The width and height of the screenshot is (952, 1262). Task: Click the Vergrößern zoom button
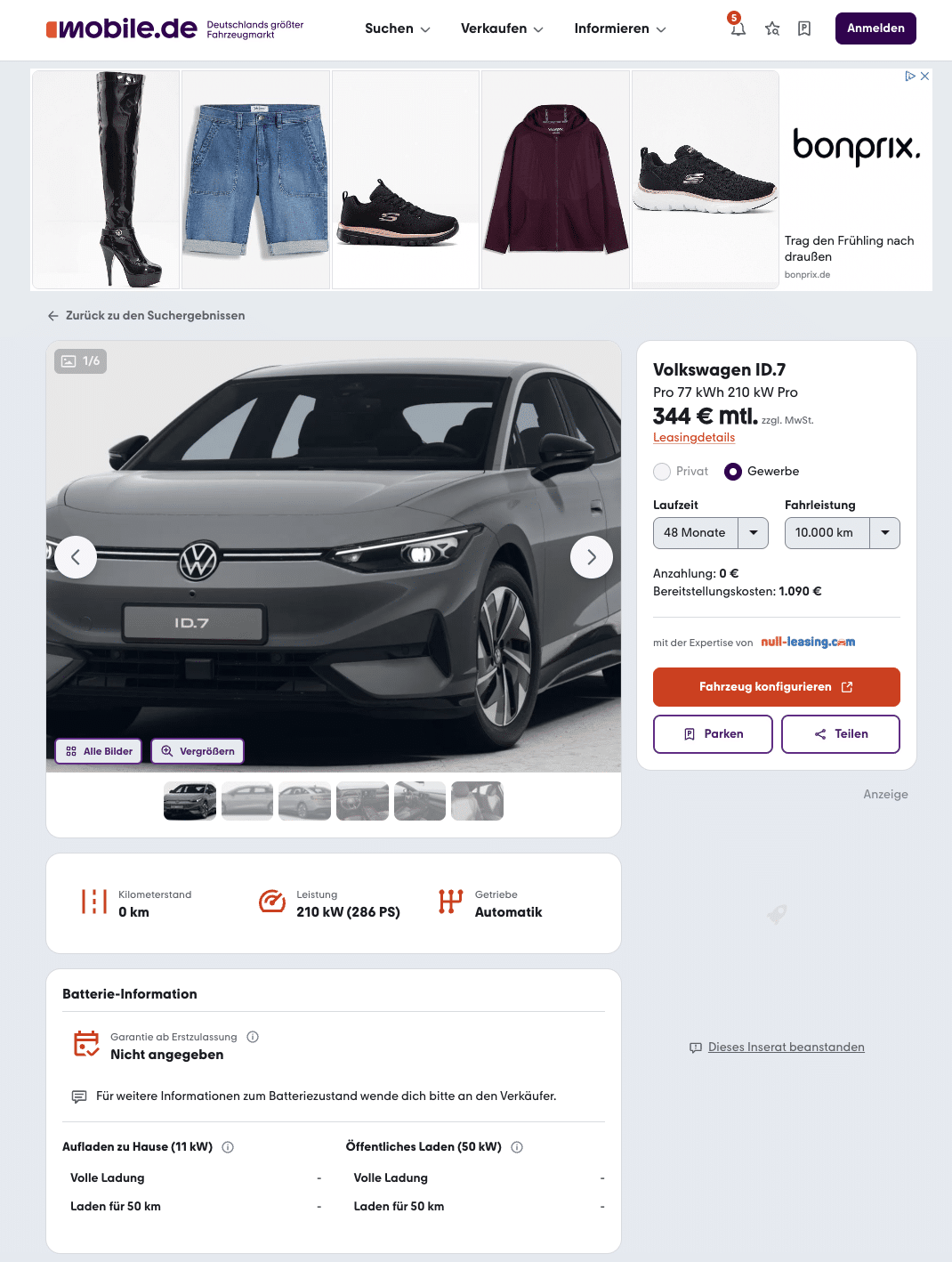(198, 751)
